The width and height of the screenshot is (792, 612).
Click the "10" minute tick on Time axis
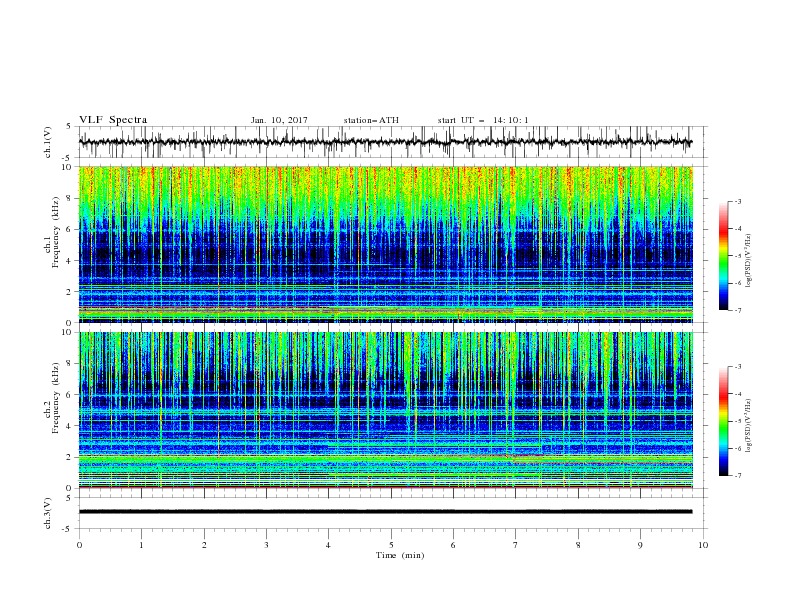click(703, 545)
